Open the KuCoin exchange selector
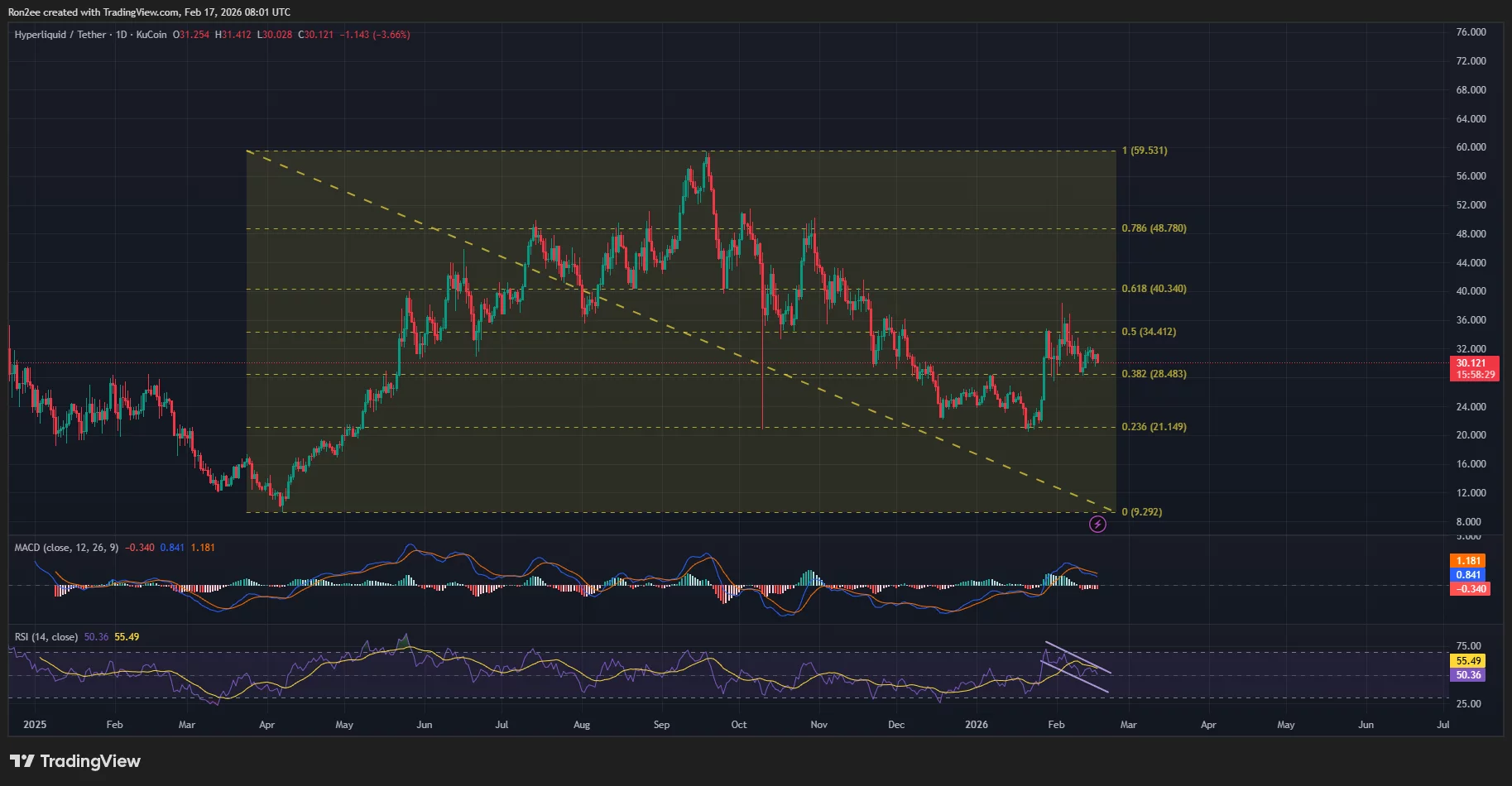The width and height of the screenshot is (1512, 786). click(x=150, y=35)
